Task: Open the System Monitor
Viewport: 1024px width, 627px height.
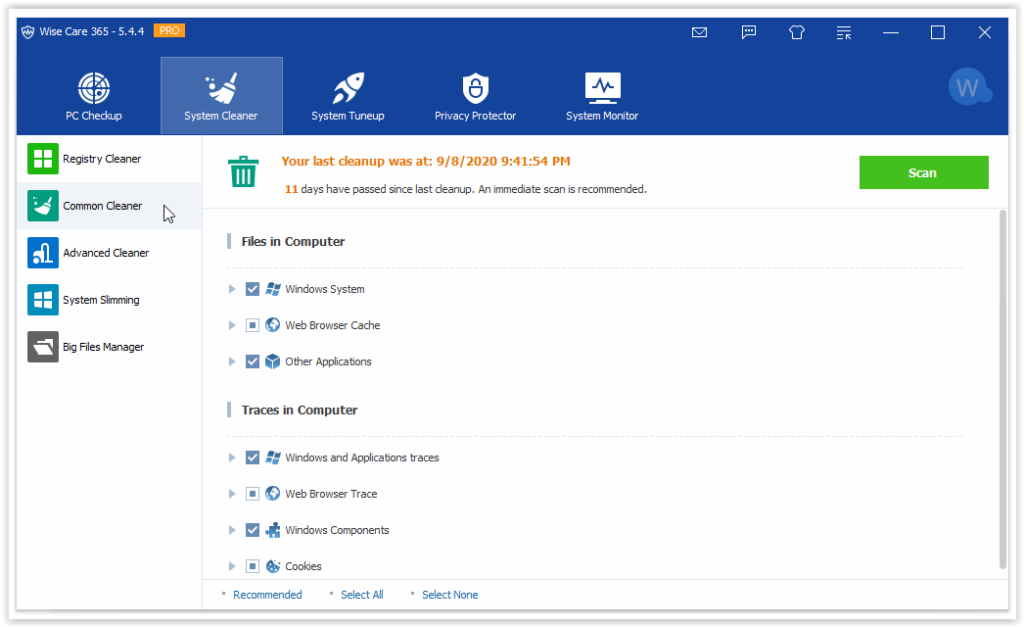Action: [x=601, y=95]
